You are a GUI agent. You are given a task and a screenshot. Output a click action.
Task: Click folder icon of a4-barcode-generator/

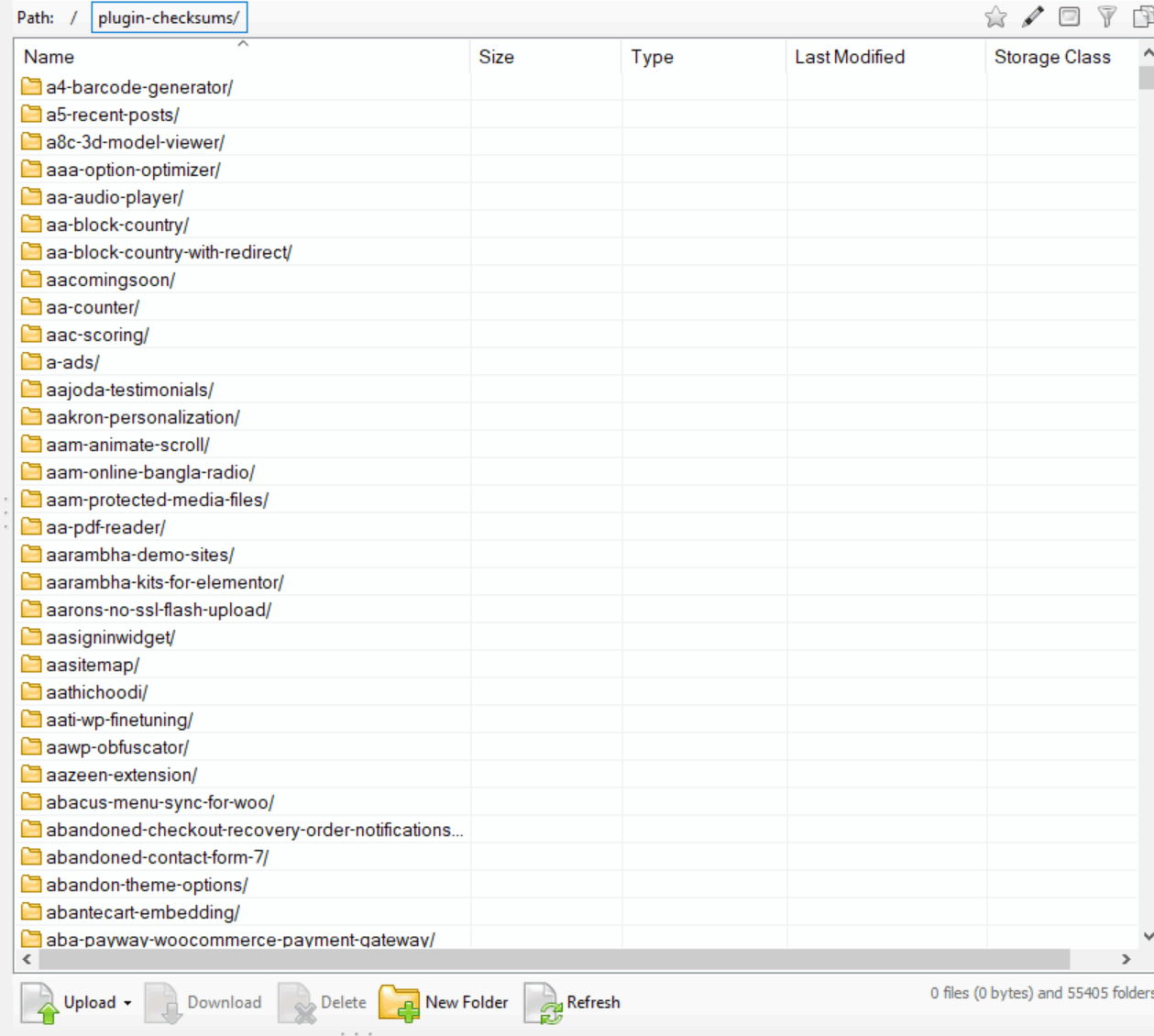pos(32,86)
